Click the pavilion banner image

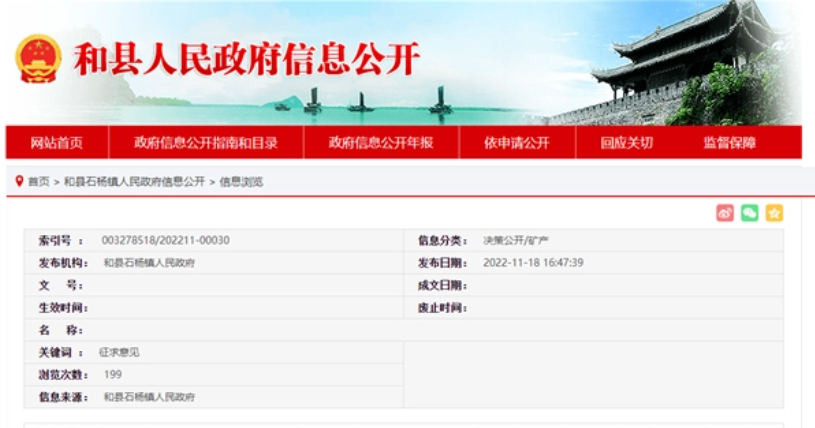[690, 65]
